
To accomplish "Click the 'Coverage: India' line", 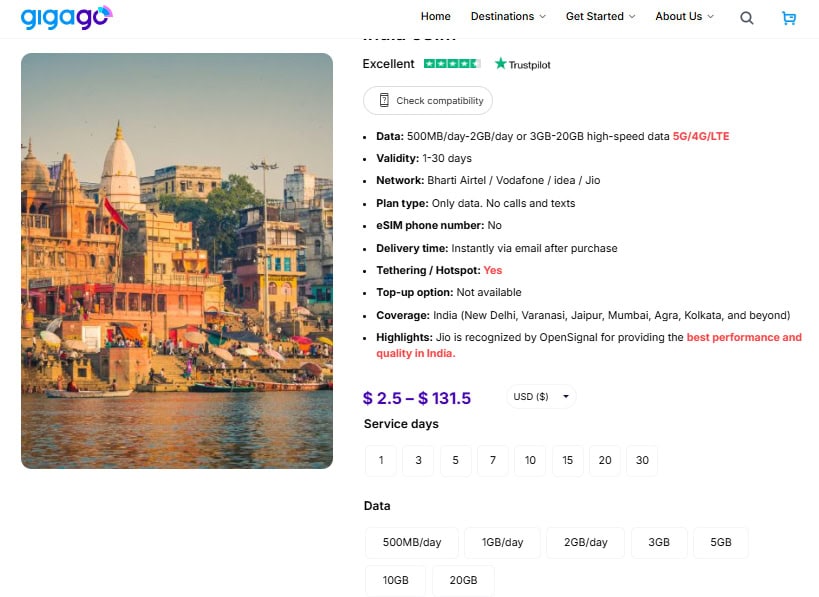I will click(x=583, y=315).
